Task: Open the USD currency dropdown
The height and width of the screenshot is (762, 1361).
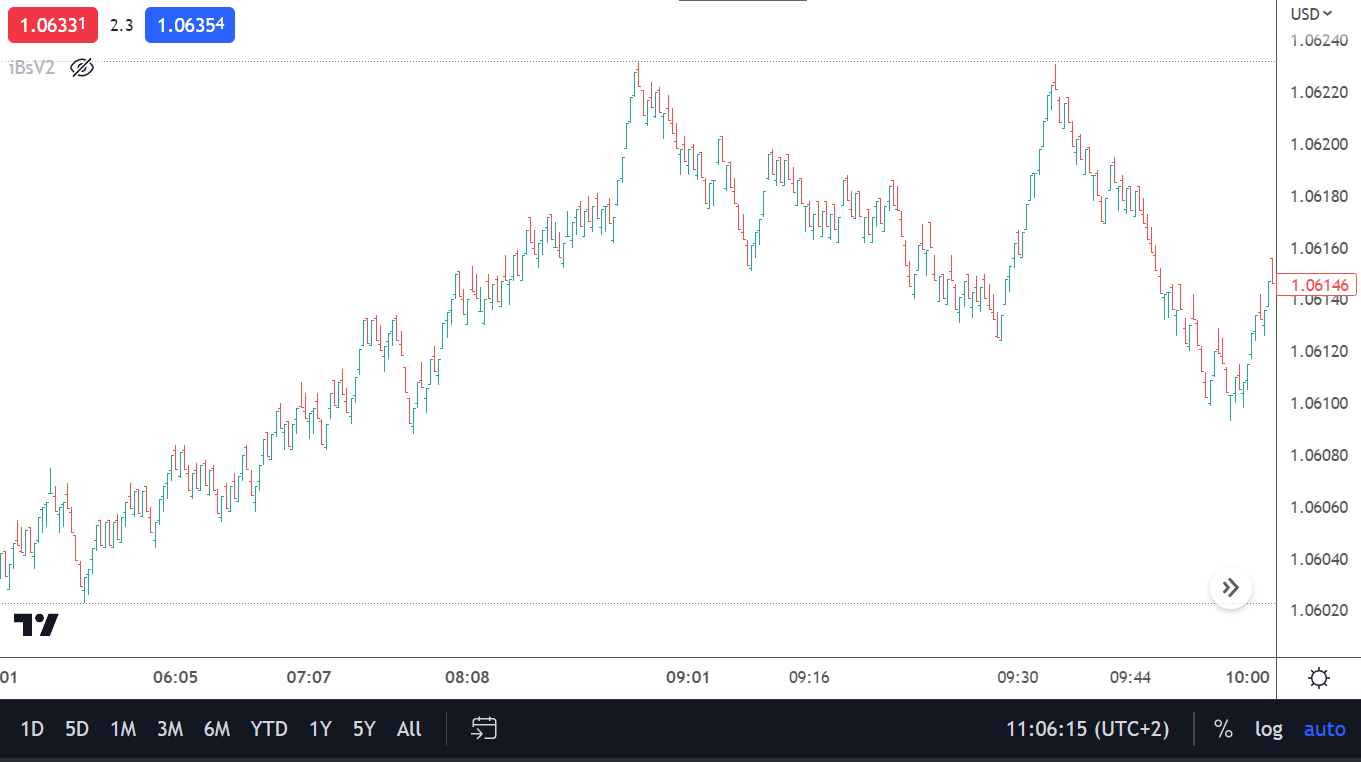Action: [x=1311, y=14]
